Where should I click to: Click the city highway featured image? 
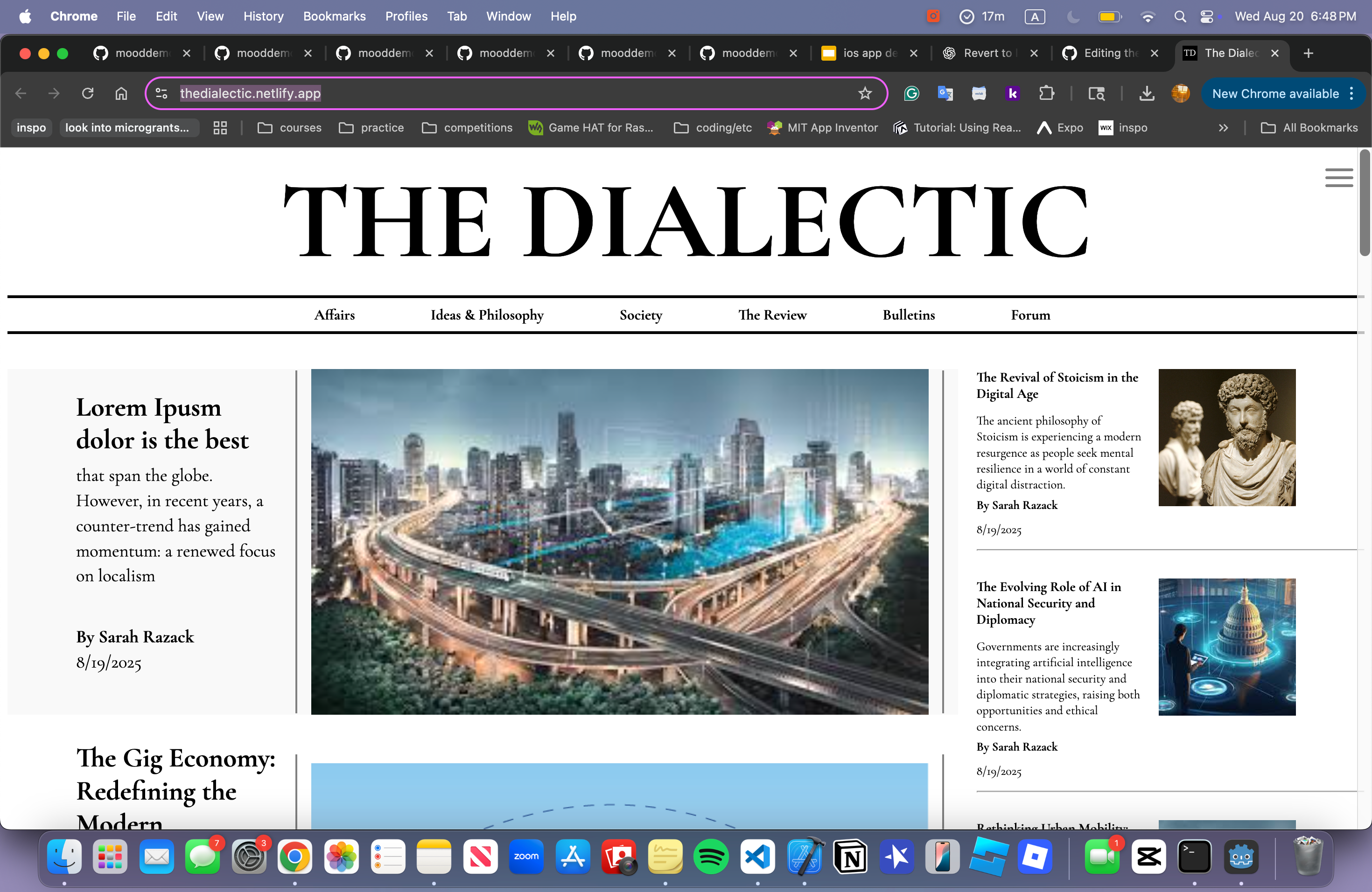point(620,542)
